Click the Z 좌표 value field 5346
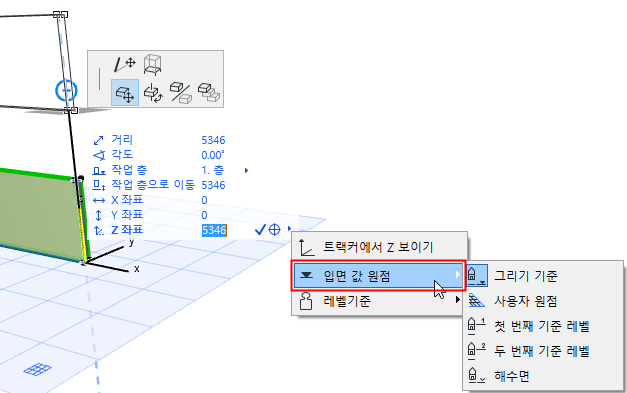 [214, 230]
